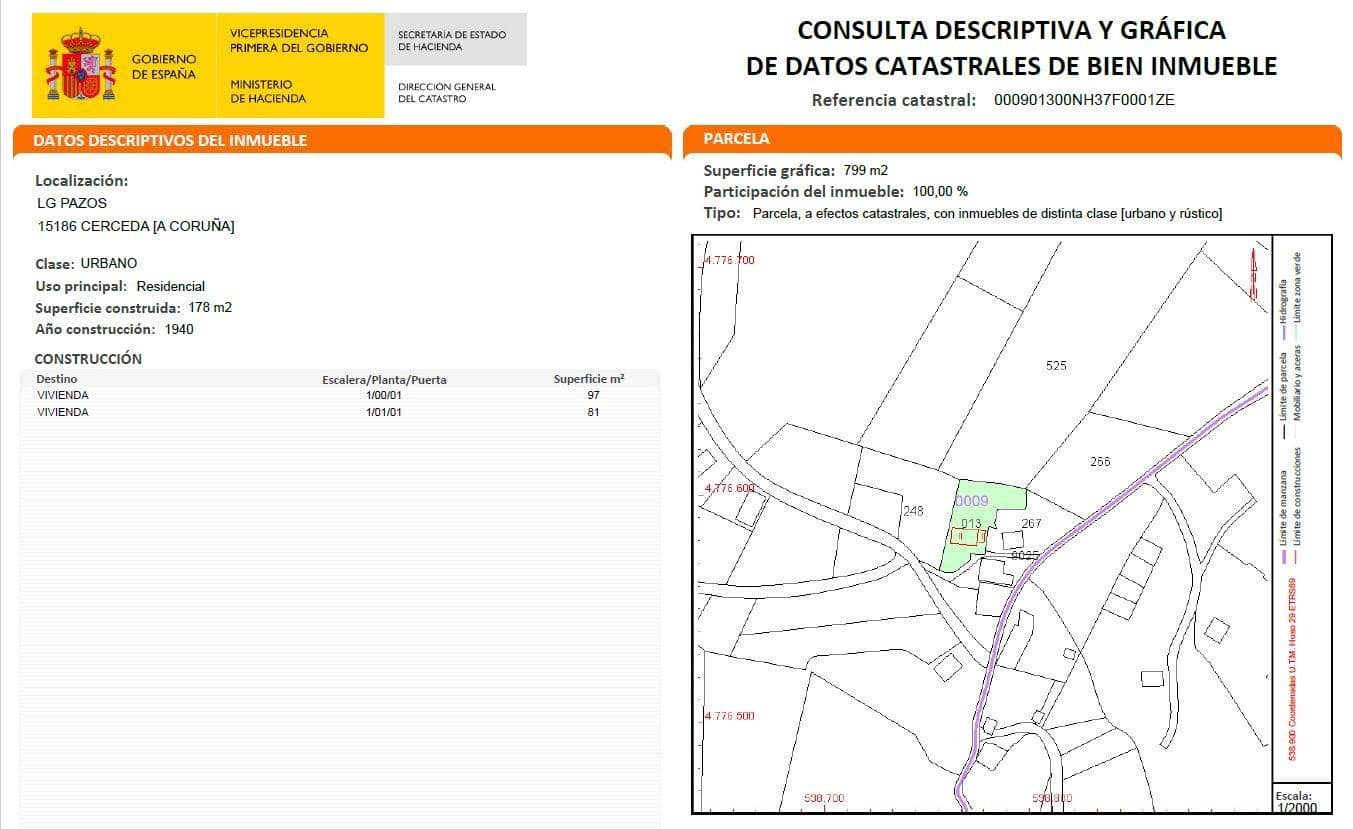This screenshot has width=1353, height=829.
Task: Click the cadastral reference number 000901300NH37F0001ZE
Action: (1083, 100)
